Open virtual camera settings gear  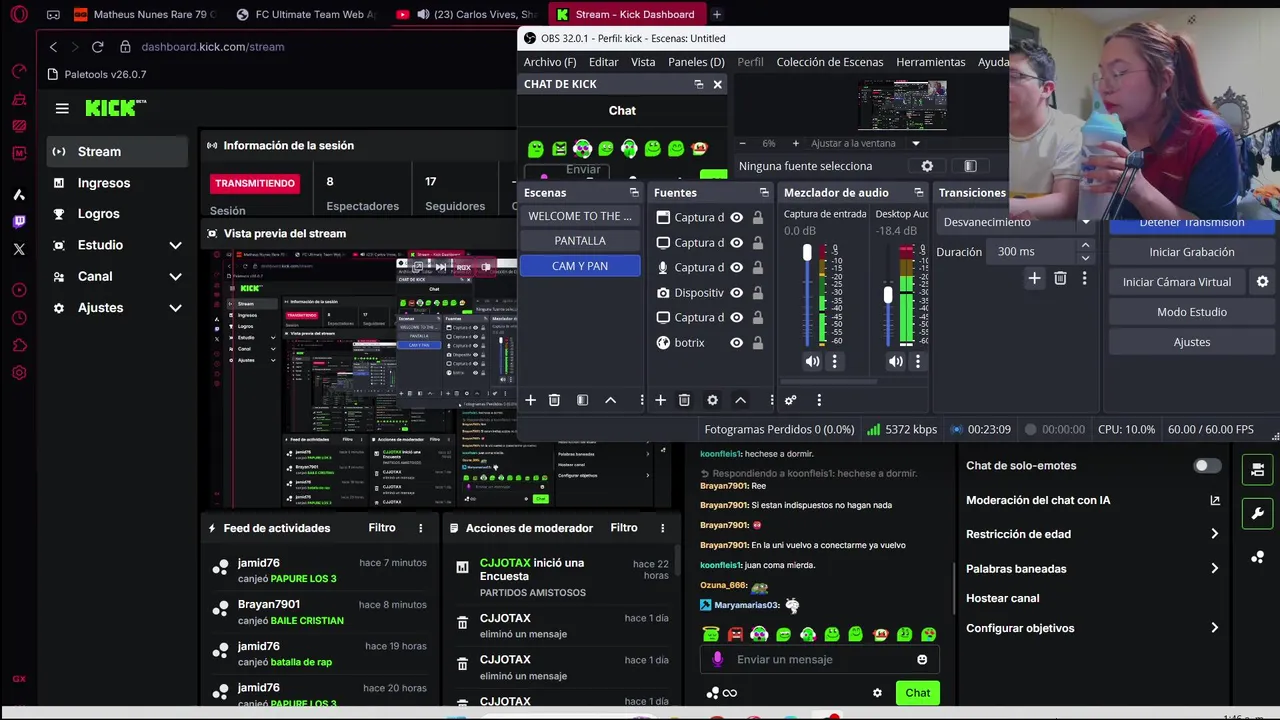click(1262, 282)
